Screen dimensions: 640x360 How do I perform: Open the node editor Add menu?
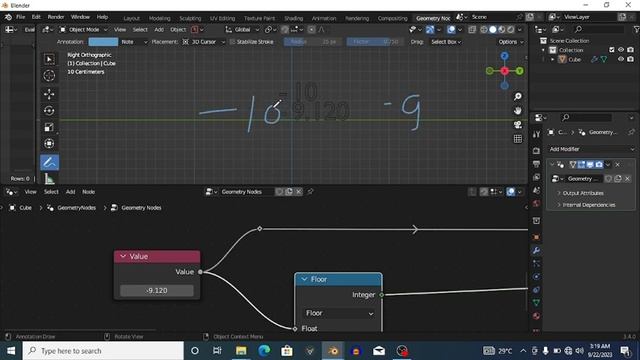point(70,192)
